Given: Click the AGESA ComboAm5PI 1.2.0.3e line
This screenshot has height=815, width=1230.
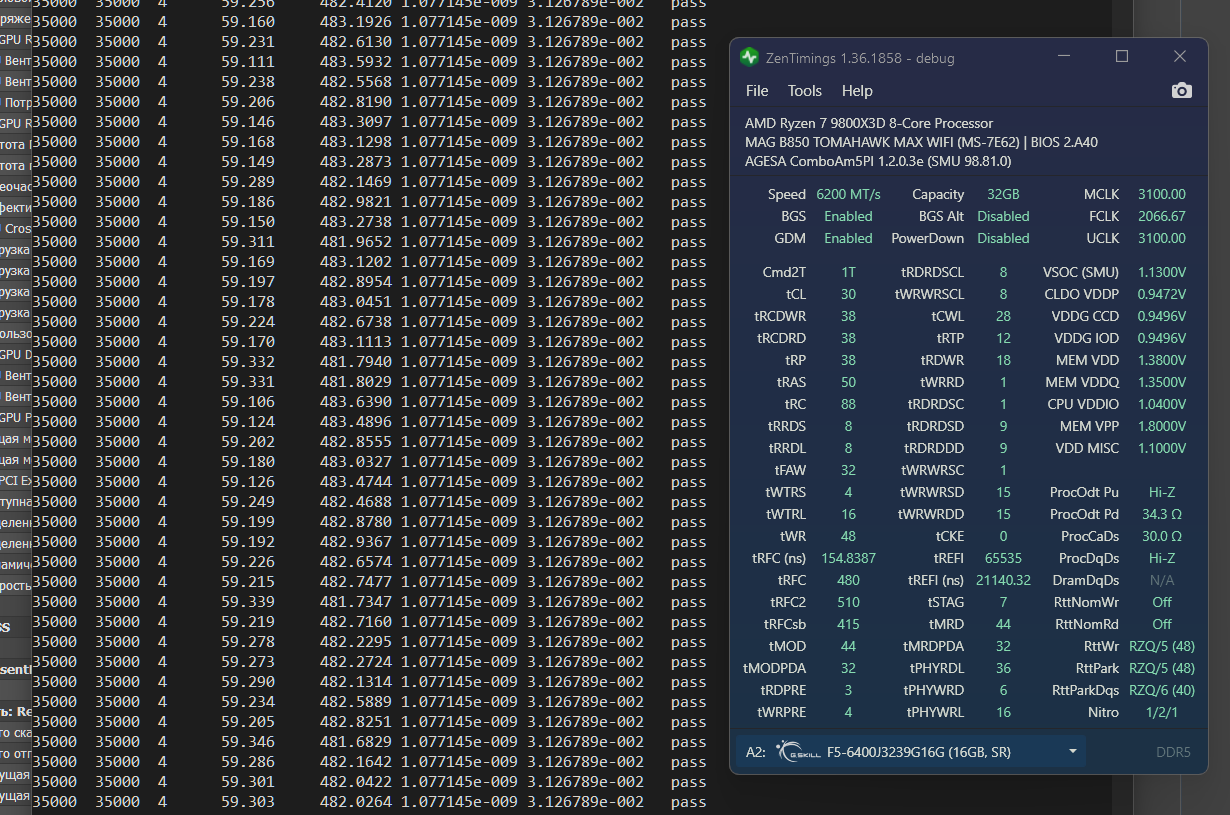Looking at the screenshot, I should pyautogui.click(x=878, y=161).
